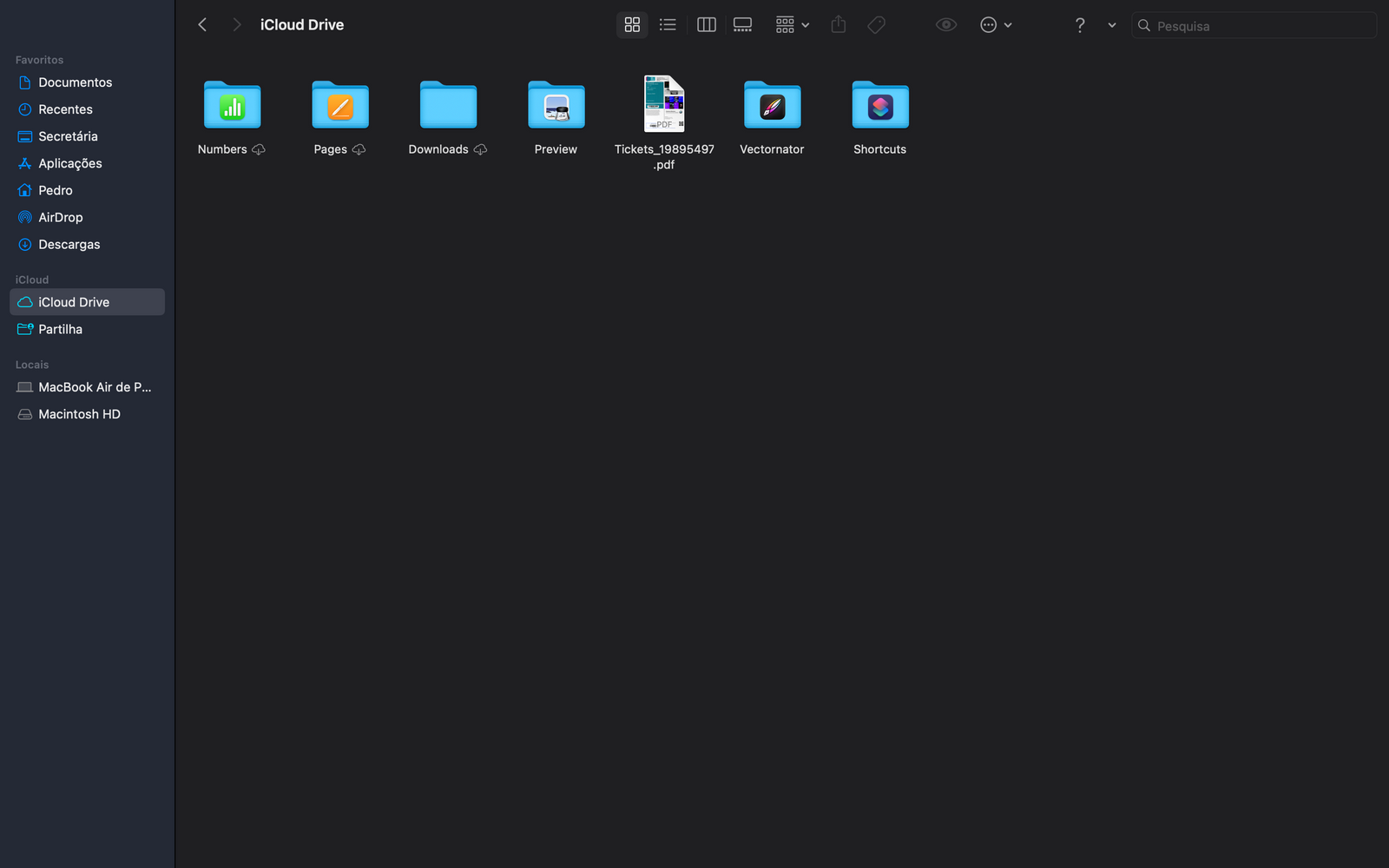1389x868 pixels.
Task: Expand the toolbar overflow chevron
Action: [x=1111, y=25]
